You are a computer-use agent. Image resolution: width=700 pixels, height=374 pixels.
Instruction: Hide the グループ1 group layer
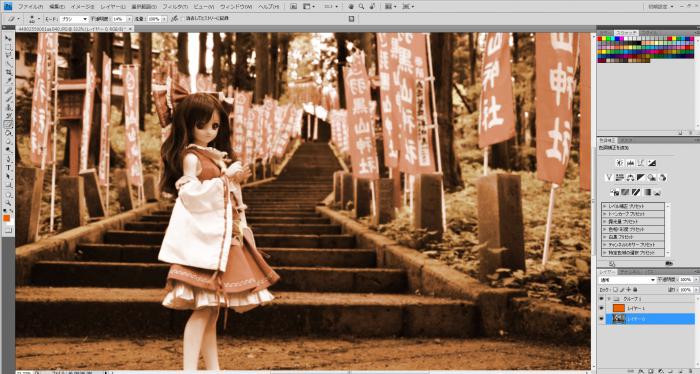click(x=601, y=299)
